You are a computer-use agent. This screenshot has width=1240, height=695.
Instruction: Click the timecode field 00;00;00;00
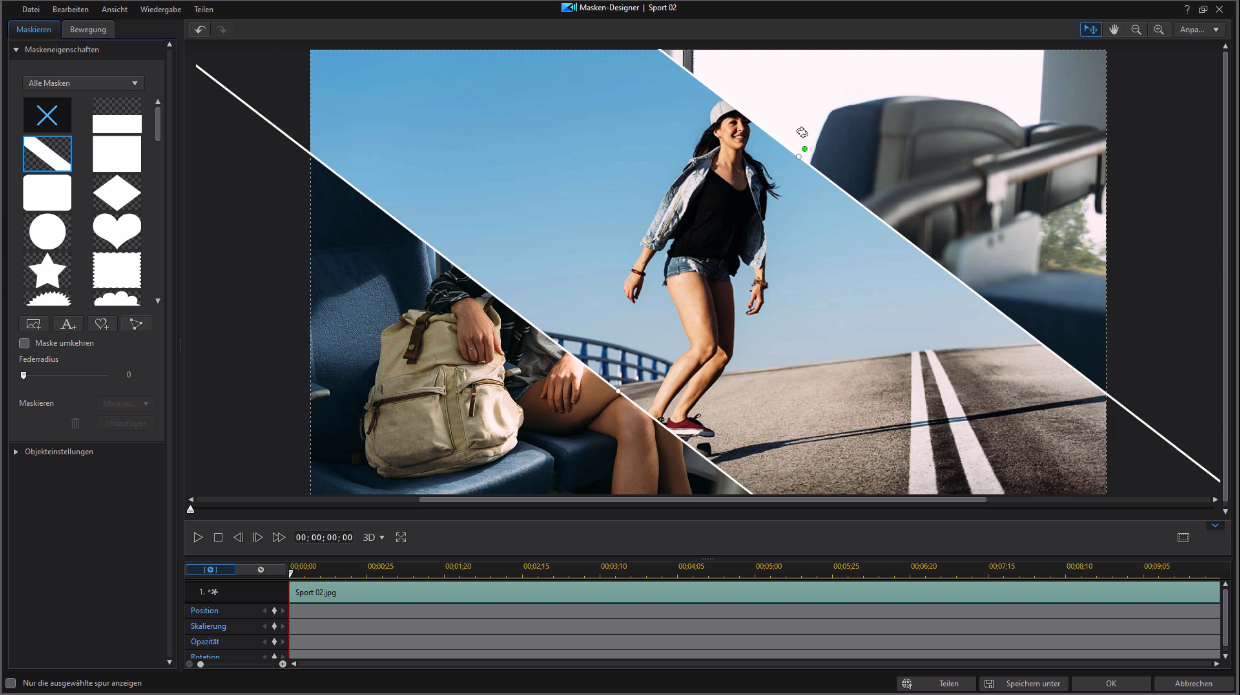(324, 537)
